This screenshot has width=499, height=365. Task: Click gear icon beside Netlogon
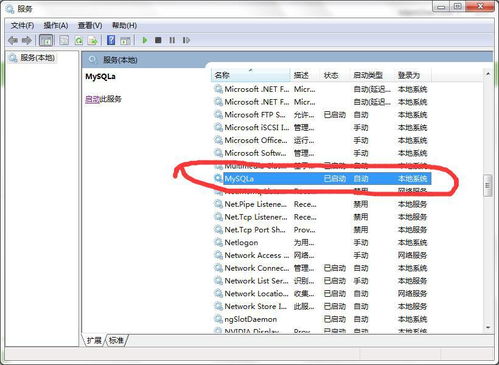tap(218, 242)
